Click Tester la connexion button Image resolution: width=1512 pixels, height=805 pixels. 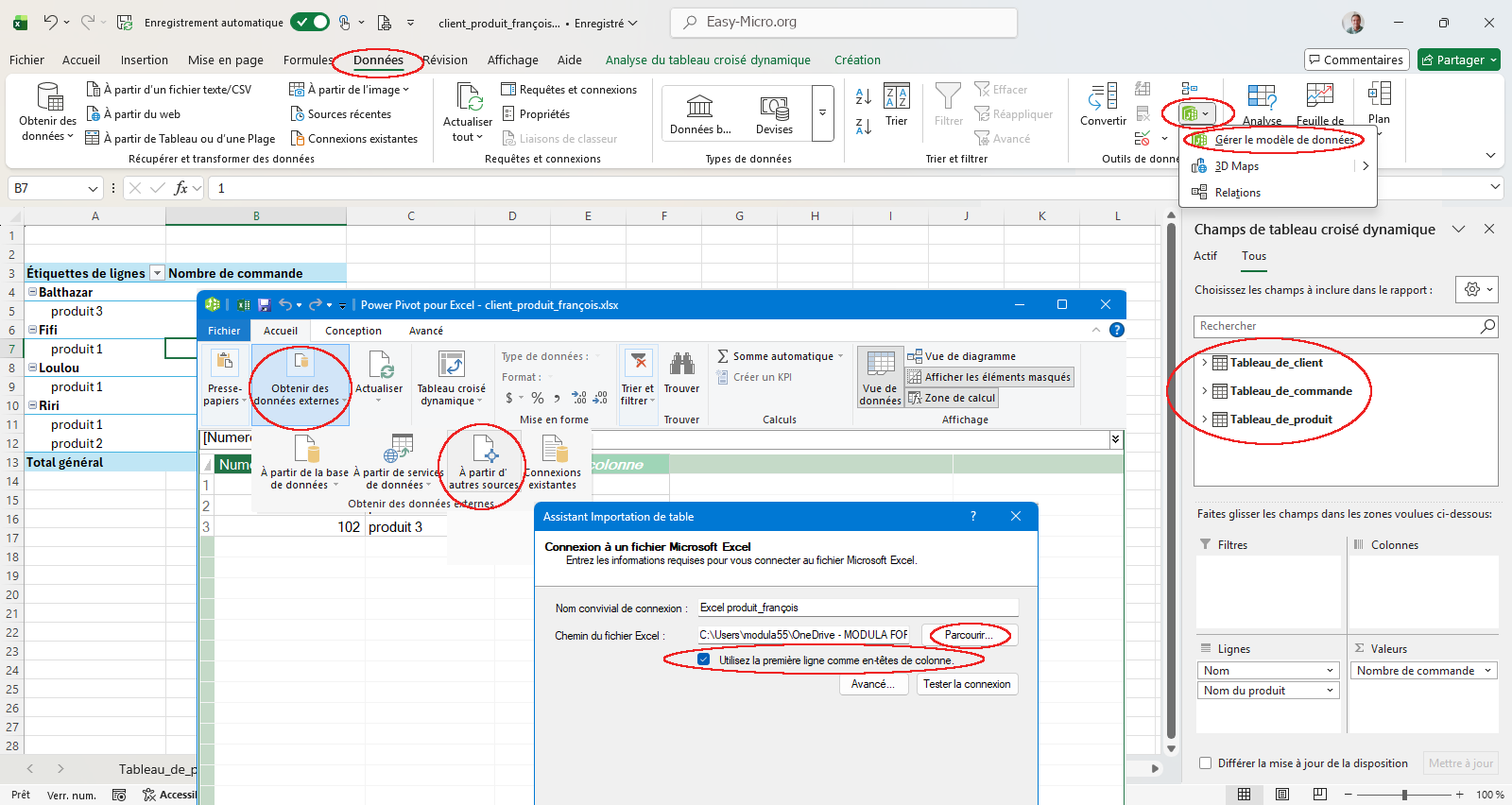tap(966, 684)
